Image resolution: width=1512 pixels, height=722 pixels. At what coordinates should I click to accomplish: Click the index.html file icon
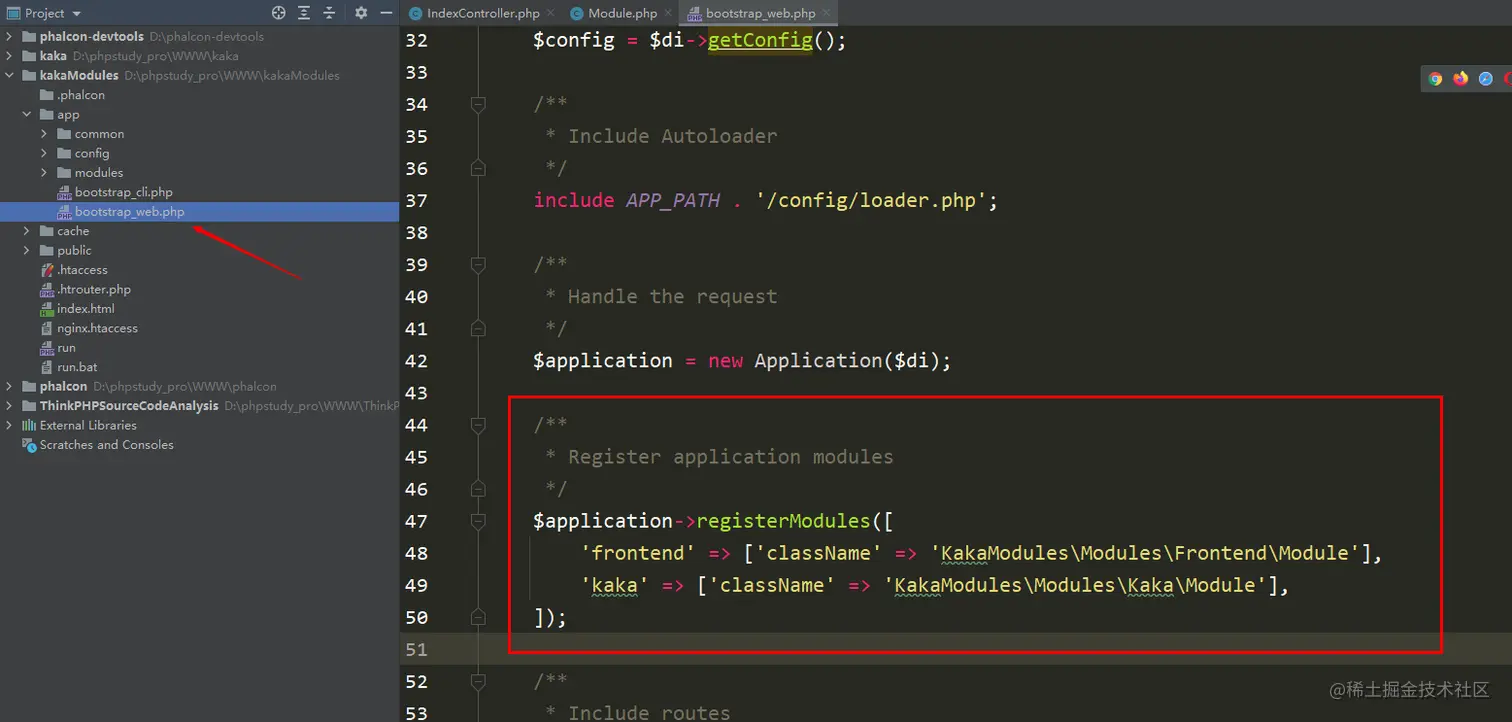47,309
